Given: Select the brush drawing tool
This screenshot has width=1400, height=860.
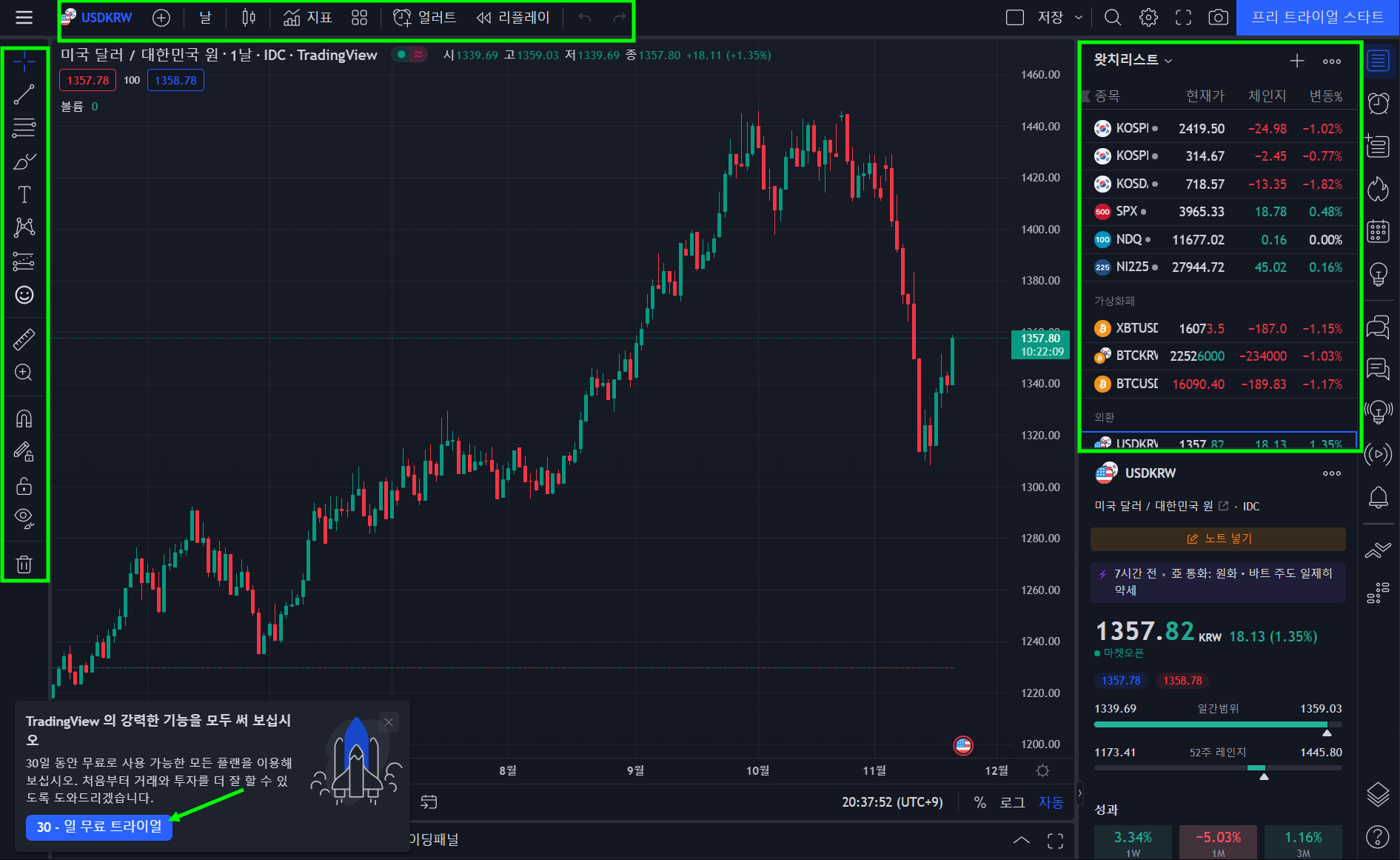Looking at the screenshot, I should coord(24,161).
